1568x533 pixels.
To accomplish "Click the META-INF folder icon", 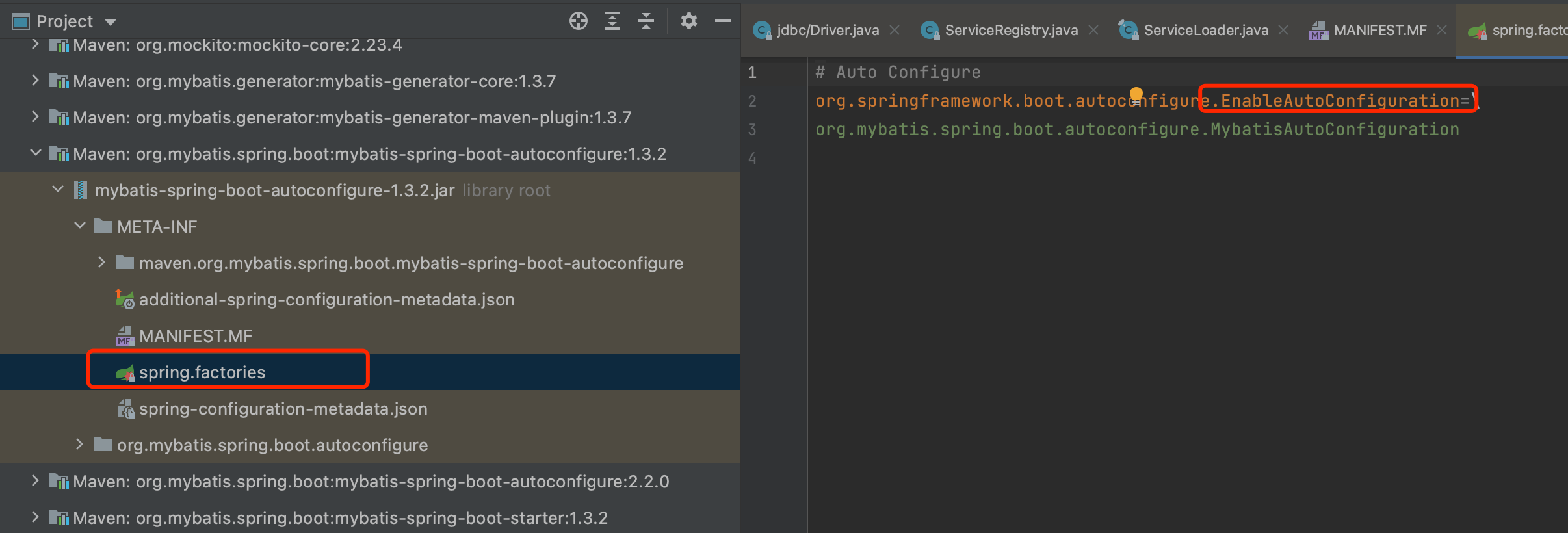I will [x=103, y=226].
